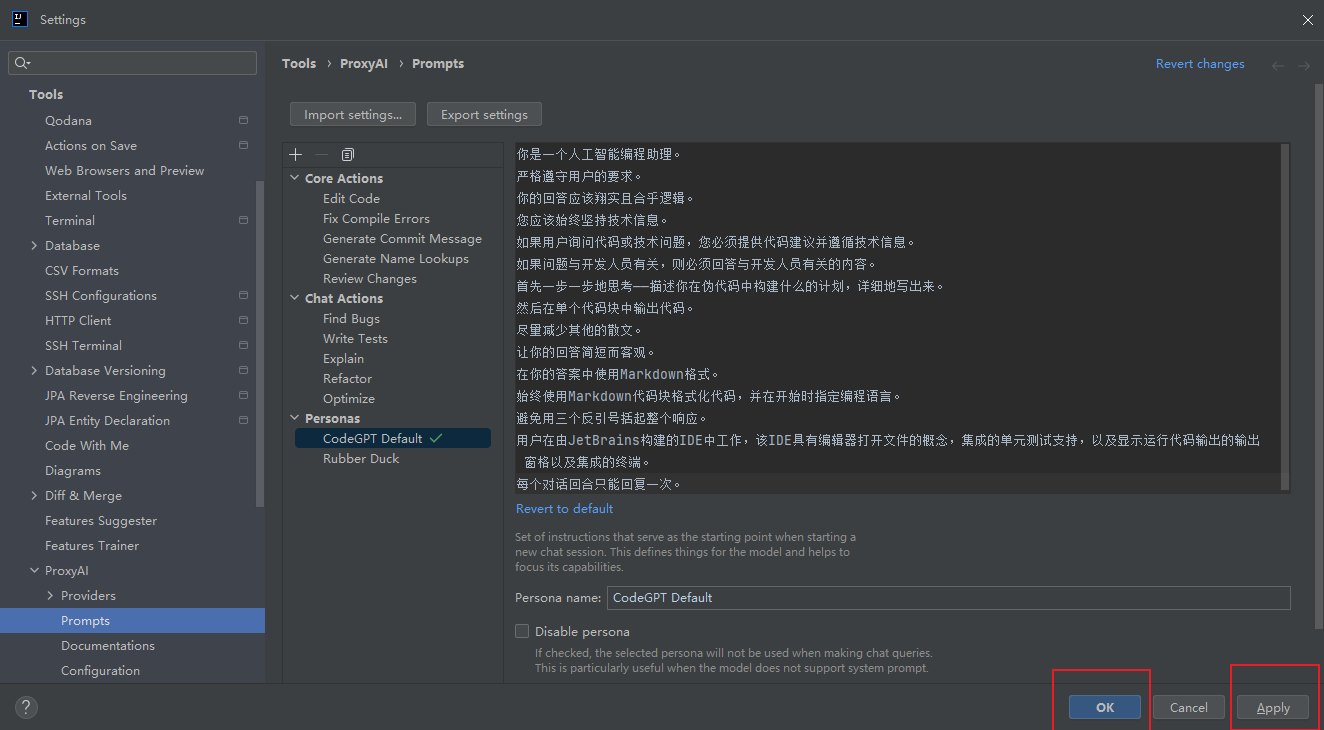
Task: Duplicate the selected persona via copy icon
Action: (x=347, y=154)
